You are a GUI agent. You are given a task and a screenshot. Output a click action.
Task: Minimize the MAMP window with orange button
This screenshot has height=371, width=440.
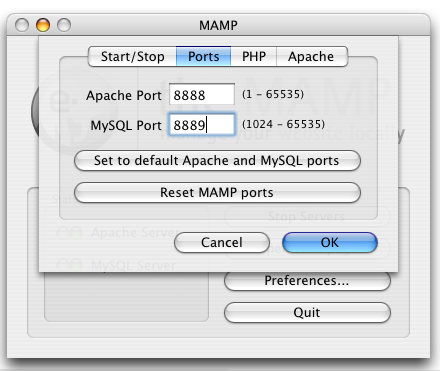43,25
